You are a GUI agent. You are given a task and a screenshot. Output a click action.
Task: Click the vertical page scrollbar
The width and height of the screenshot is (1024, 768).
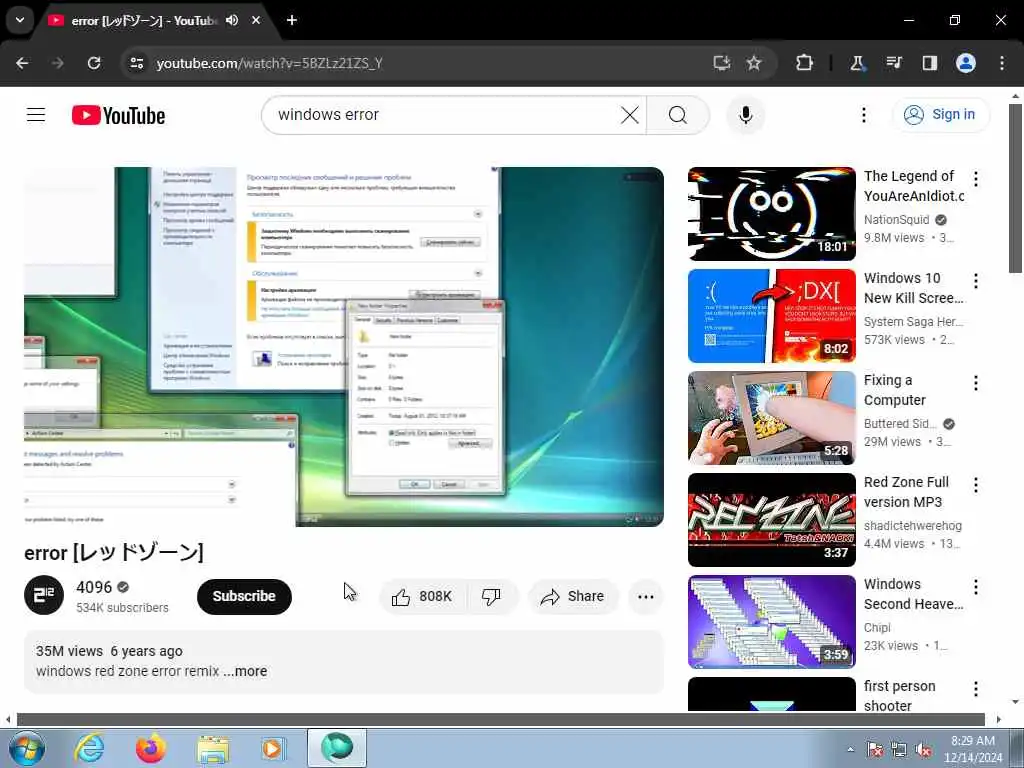click(x=1015, y=189)
